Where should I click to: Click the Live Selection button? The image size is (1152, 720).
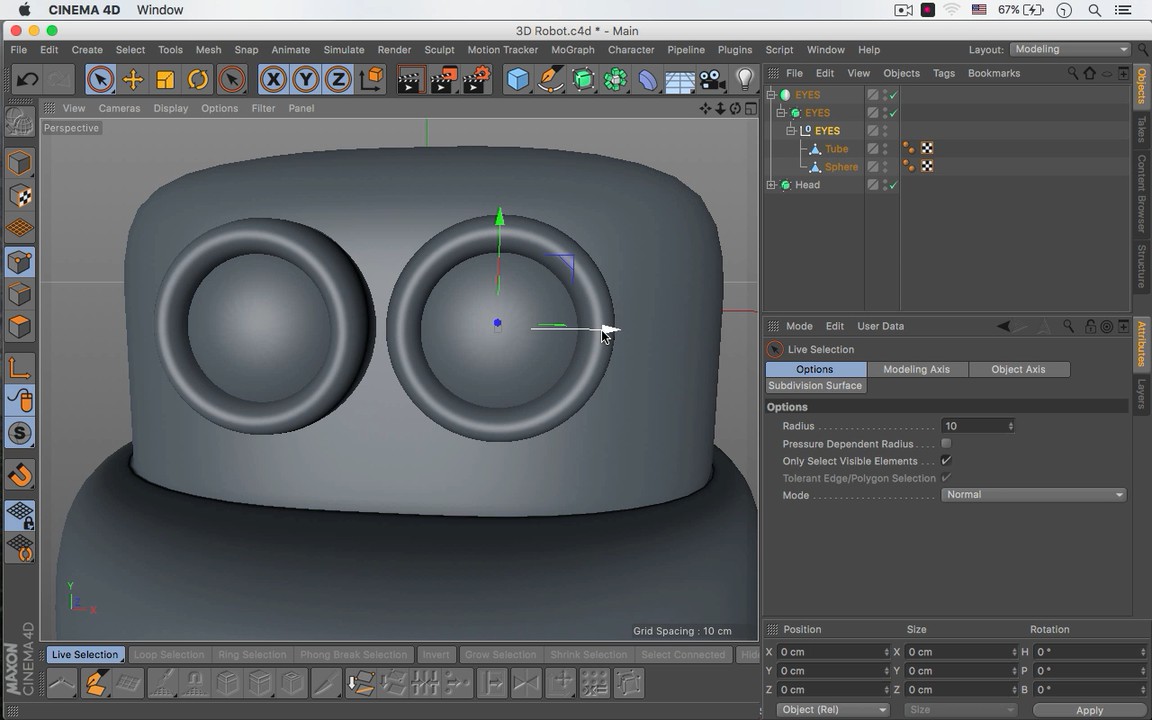click(x=85, y=655)
